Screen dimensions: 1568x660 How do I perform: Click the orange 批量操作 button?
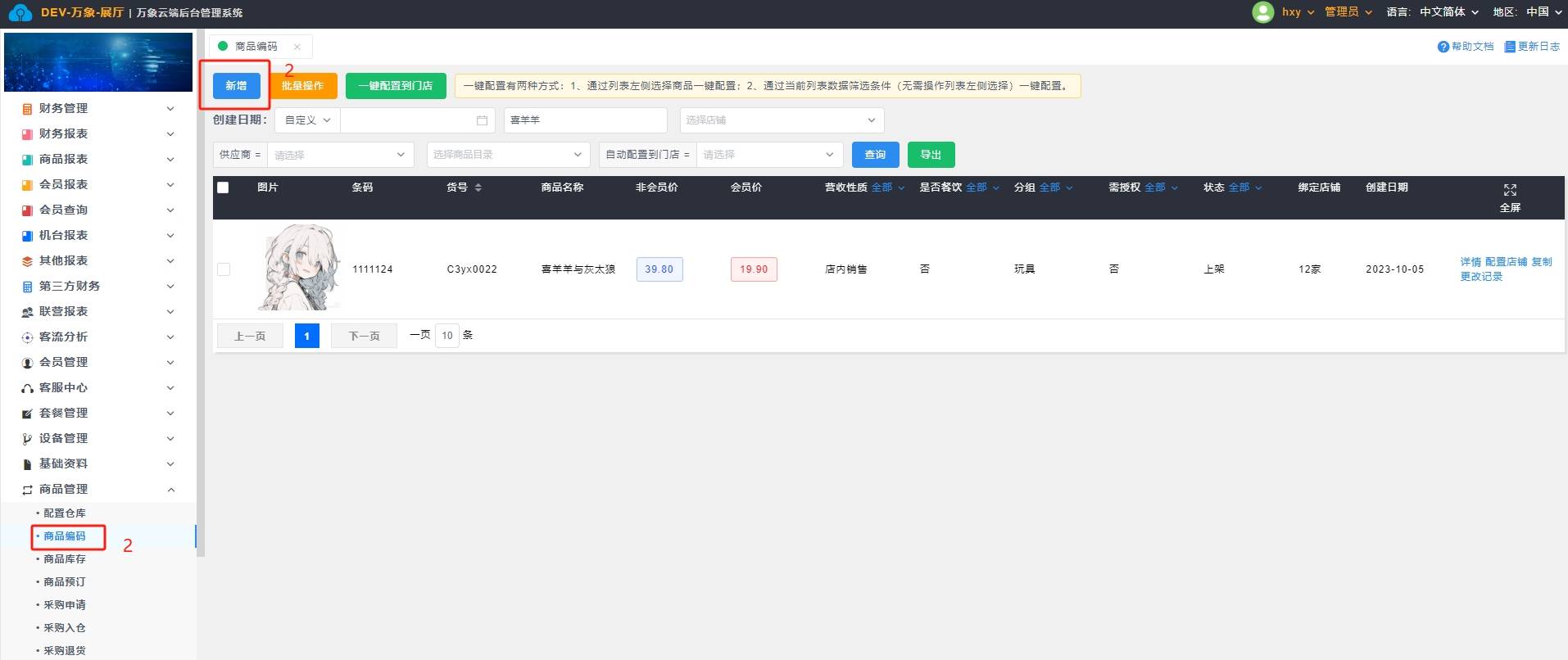point(302,86)
